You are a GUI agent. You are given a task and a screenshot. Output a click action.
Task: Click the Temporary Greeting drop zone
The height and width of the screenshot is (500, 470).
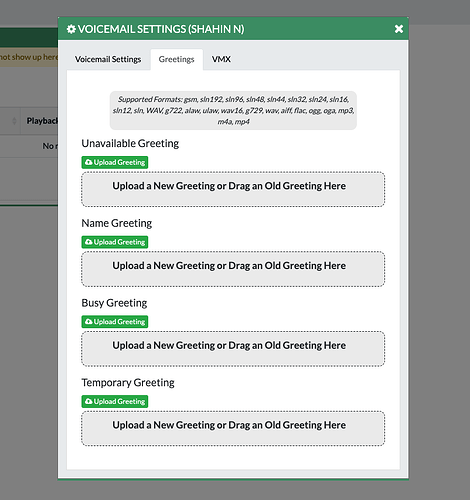point(233,428)
